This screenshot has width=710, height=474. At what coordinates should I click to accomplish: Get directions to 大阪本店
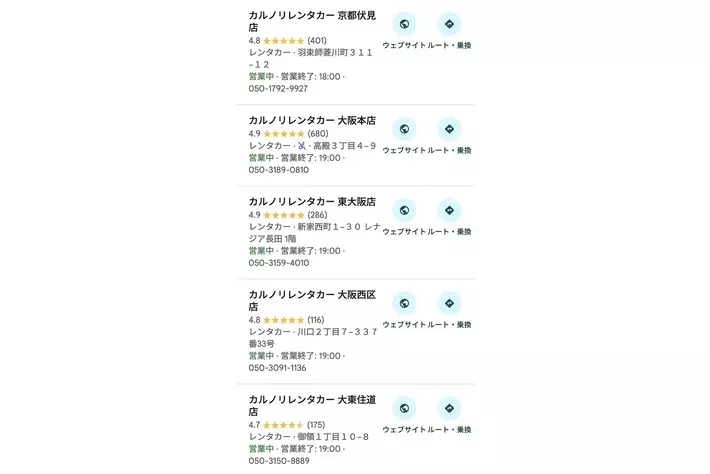coord(449,129)
